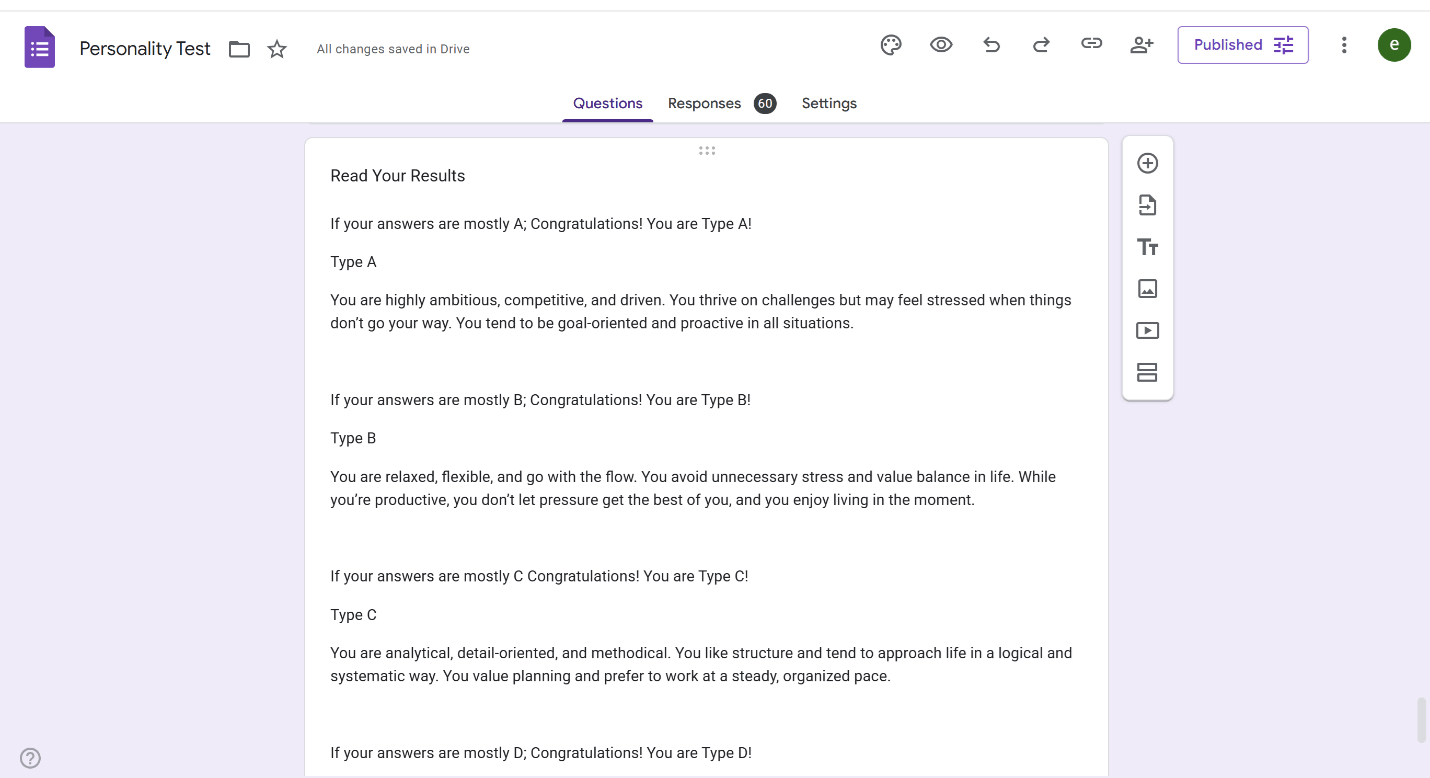Open the Settings tab
This screenshot has height=778, width=1430.
coord(829,103)
